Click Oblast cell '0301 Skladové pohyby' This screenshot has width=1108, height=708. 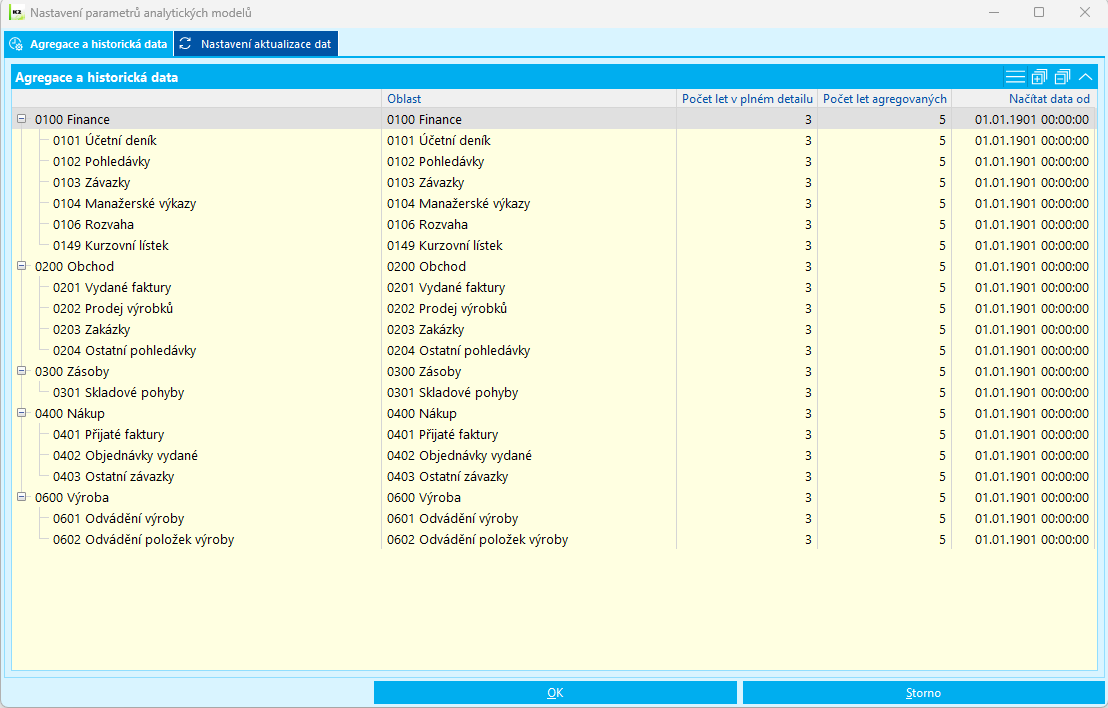529,393
